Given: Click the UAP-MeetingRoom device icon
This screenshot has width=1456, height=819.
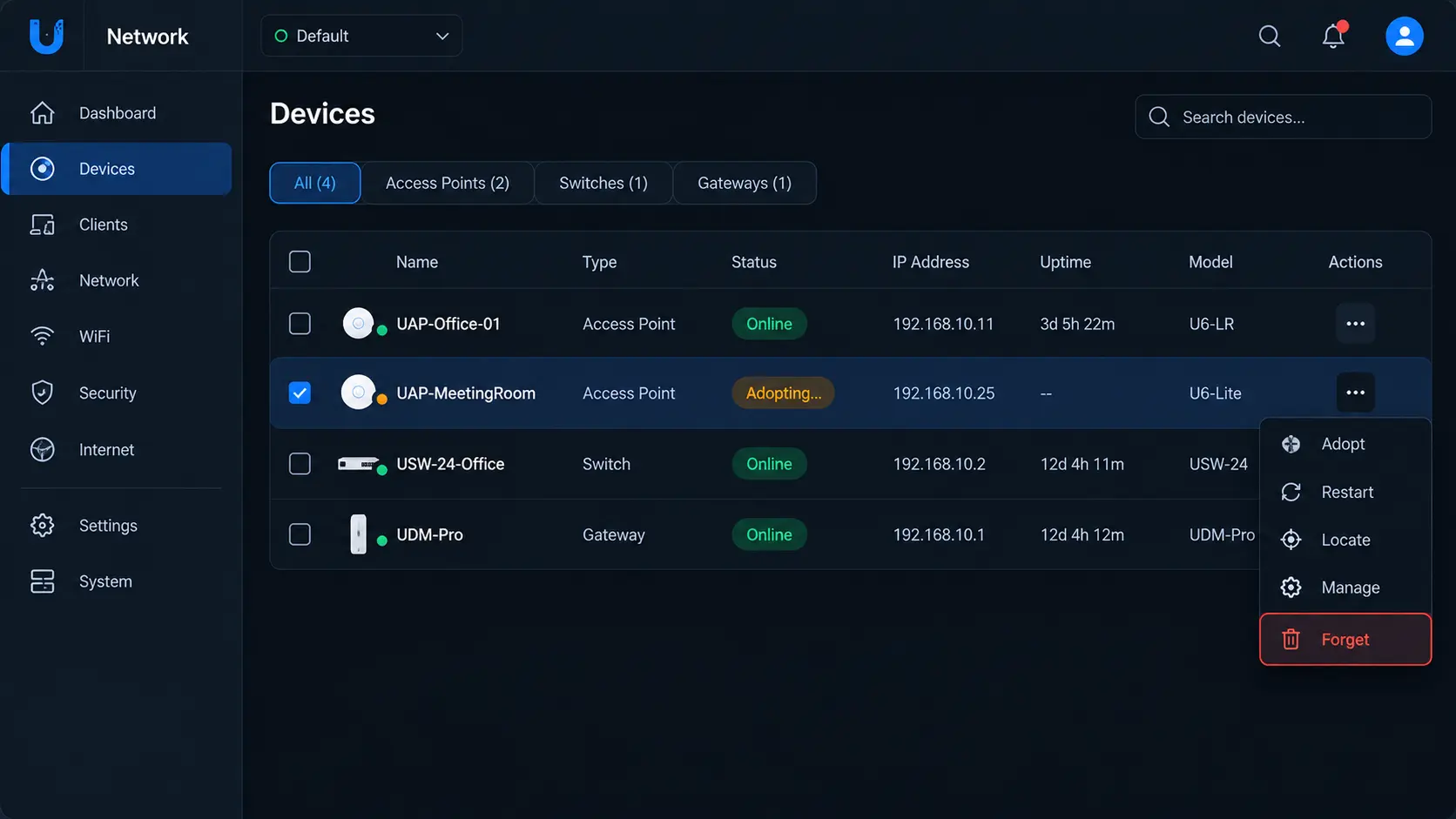Looking at the screenshot, I should click(358, 393).
